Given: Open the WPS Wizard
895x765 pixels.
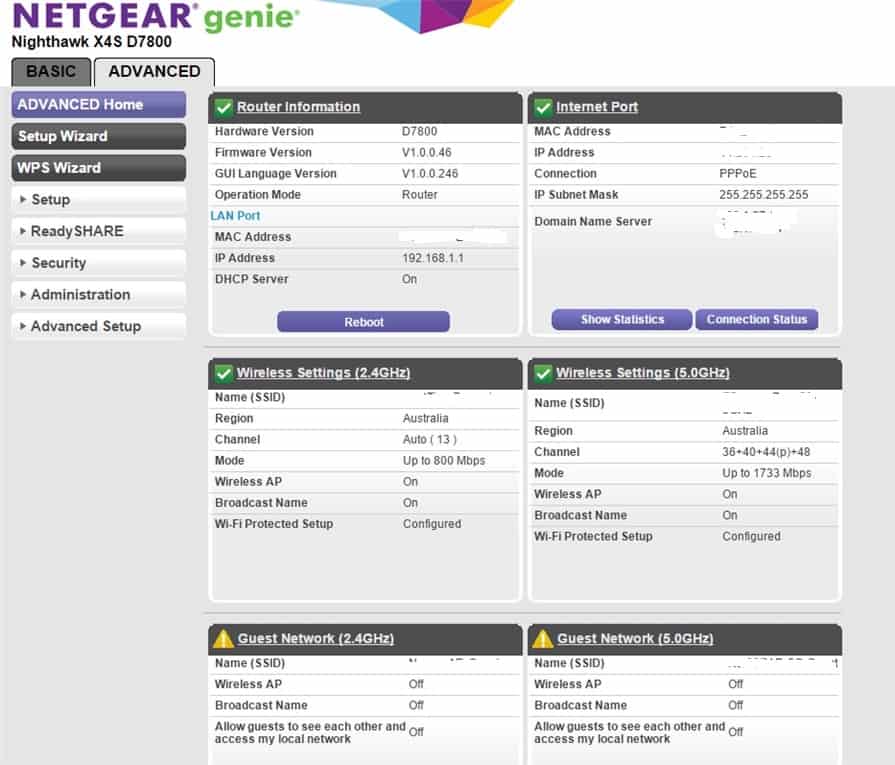Looking at the screenshot, I should tap(98, 168).
